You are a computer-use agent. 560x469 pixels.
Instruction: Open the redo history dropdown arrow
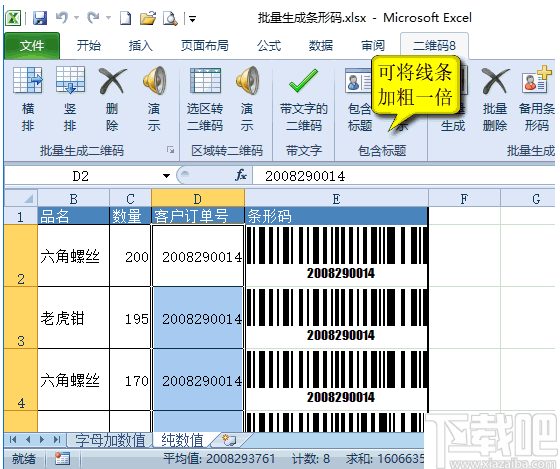(x=108, y=18)
